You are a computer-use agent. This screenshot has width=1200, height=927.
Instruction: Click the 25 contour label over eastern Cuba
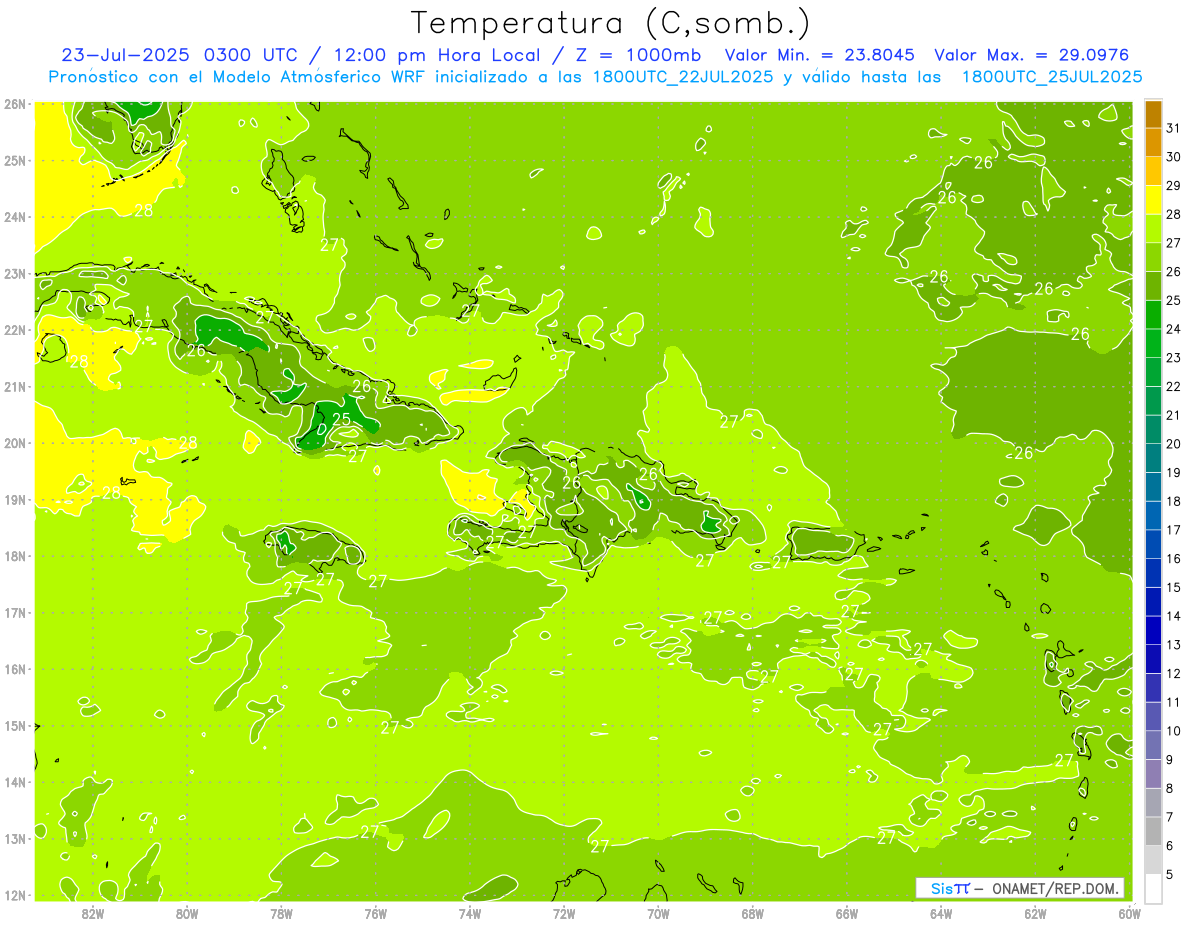(341, 419)
